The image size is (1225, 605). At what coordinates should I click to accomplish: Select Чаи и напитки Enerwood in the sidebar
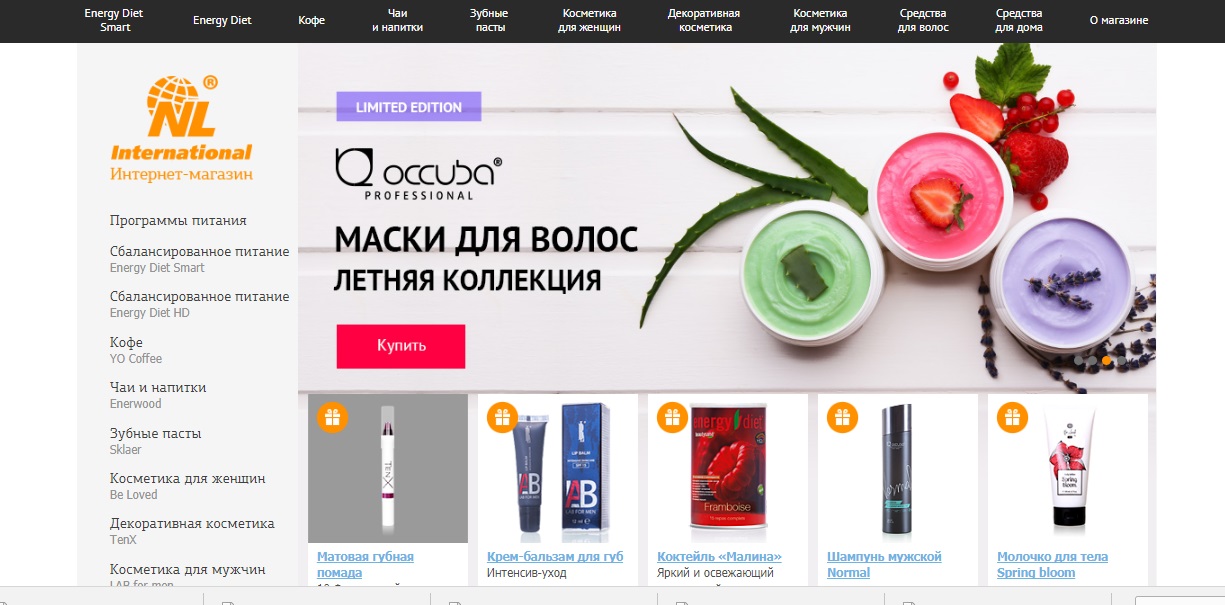pyautogui.click(x=158, y=394)
